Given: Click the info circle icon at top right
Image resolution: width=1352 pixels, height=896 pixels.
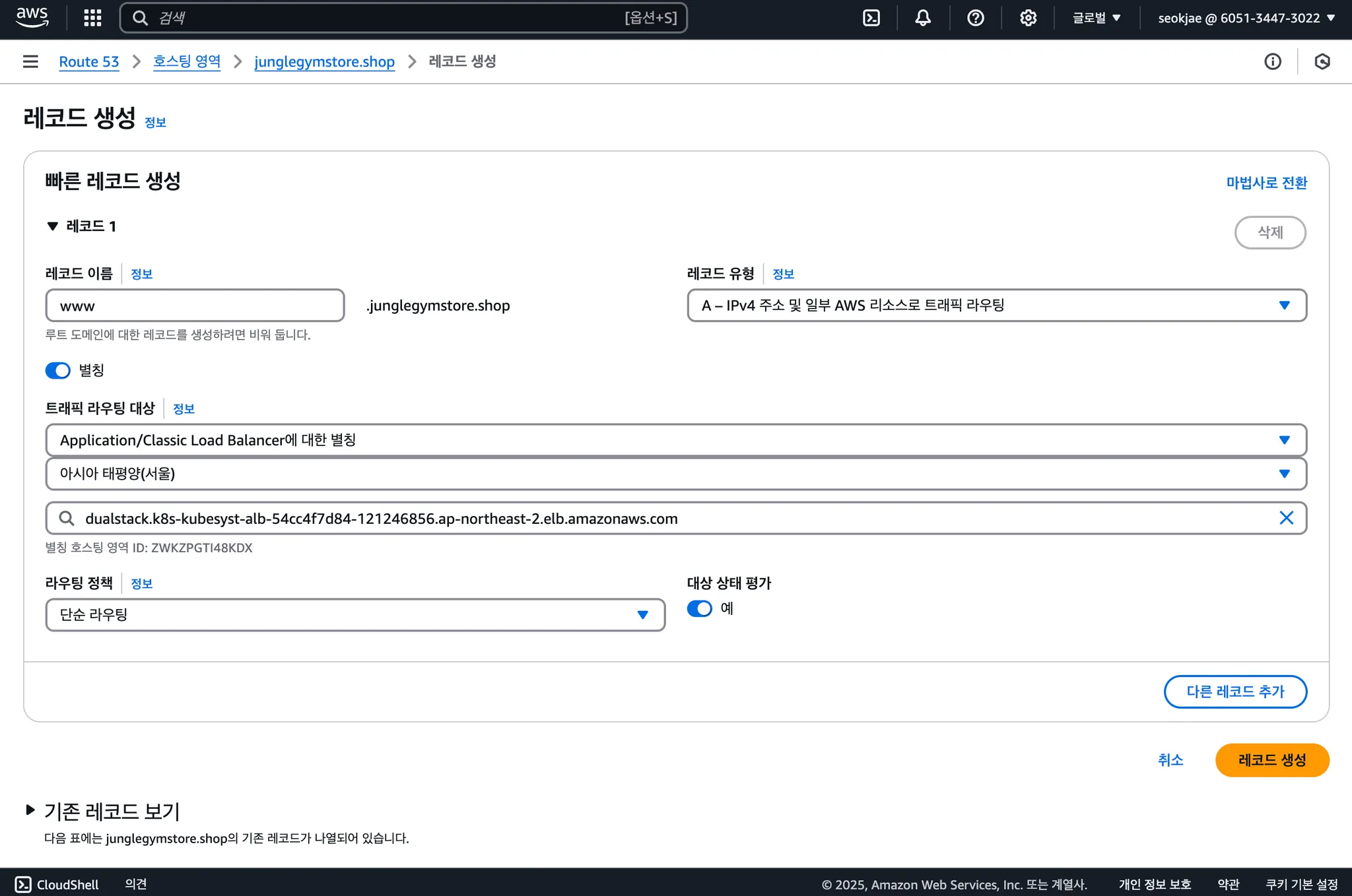Looking at the screenshot, I should point(1272,61).
